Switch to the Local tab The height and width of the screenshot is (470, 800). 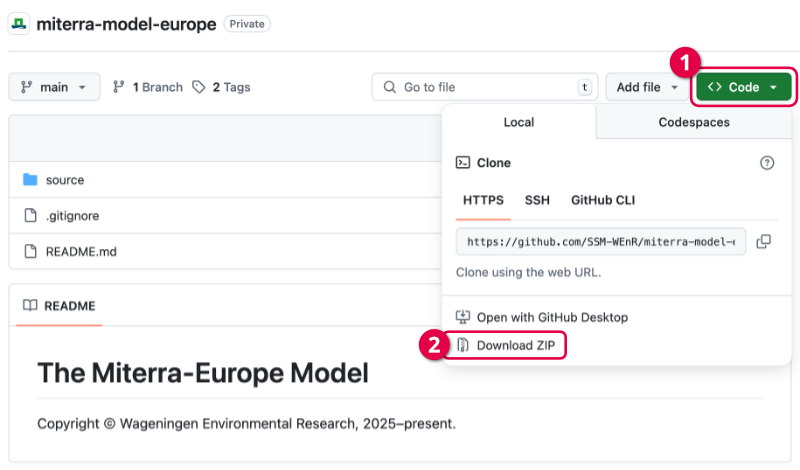519,122
